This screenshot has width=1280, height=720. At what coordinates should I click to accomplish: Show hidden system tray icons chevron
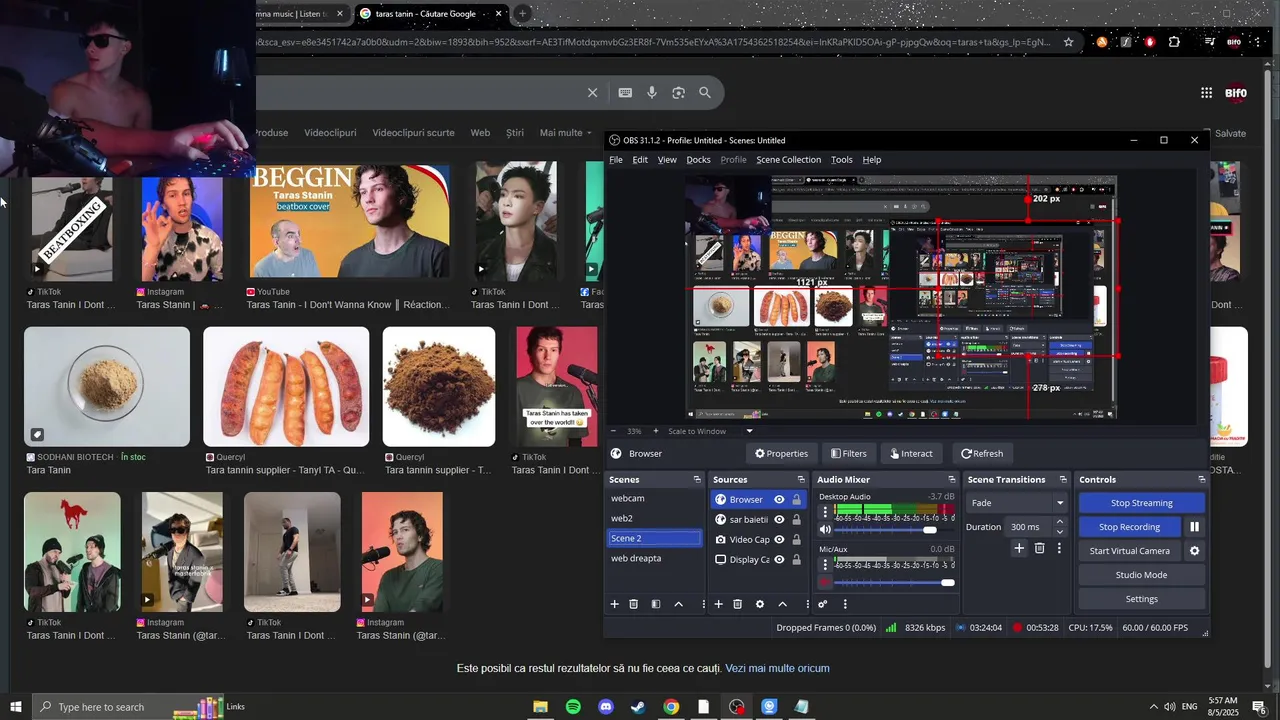1153,707
